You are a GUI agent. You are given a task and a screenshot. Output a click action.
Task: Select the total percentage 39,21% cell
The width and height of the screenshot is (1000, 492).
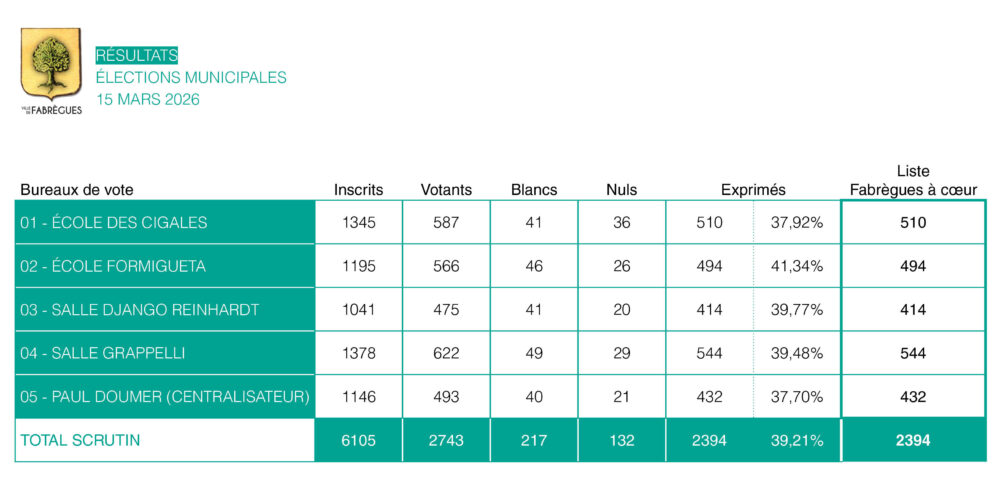[796, 440]
